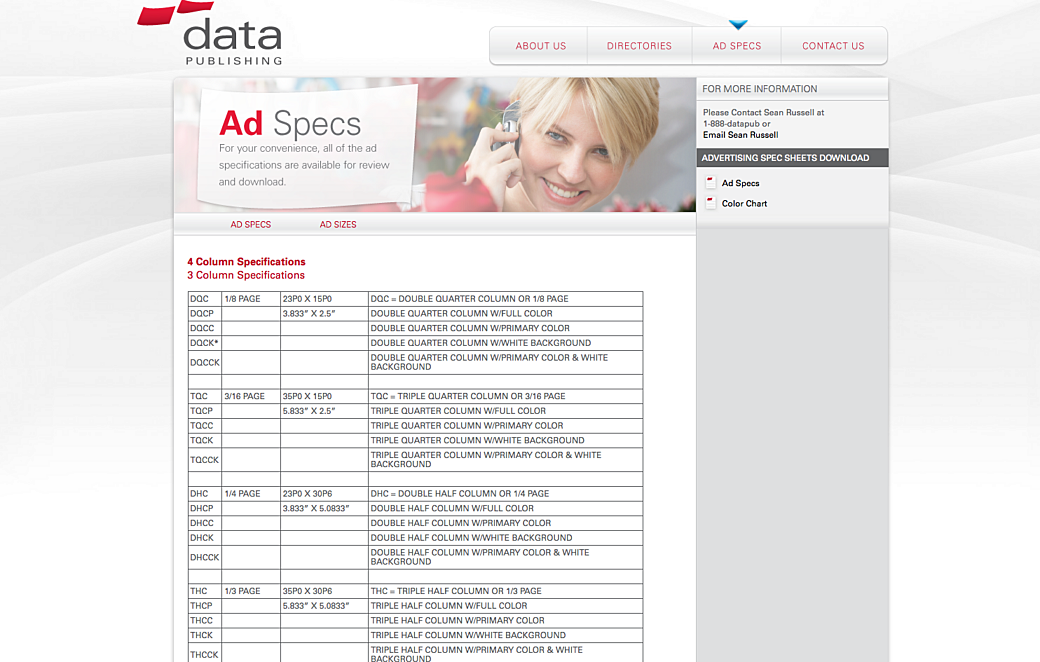Image resolution: width=1040 pixels, height=662 pixels.
Task: Click the Email Sean Russell link
Action: click(740, 135)
